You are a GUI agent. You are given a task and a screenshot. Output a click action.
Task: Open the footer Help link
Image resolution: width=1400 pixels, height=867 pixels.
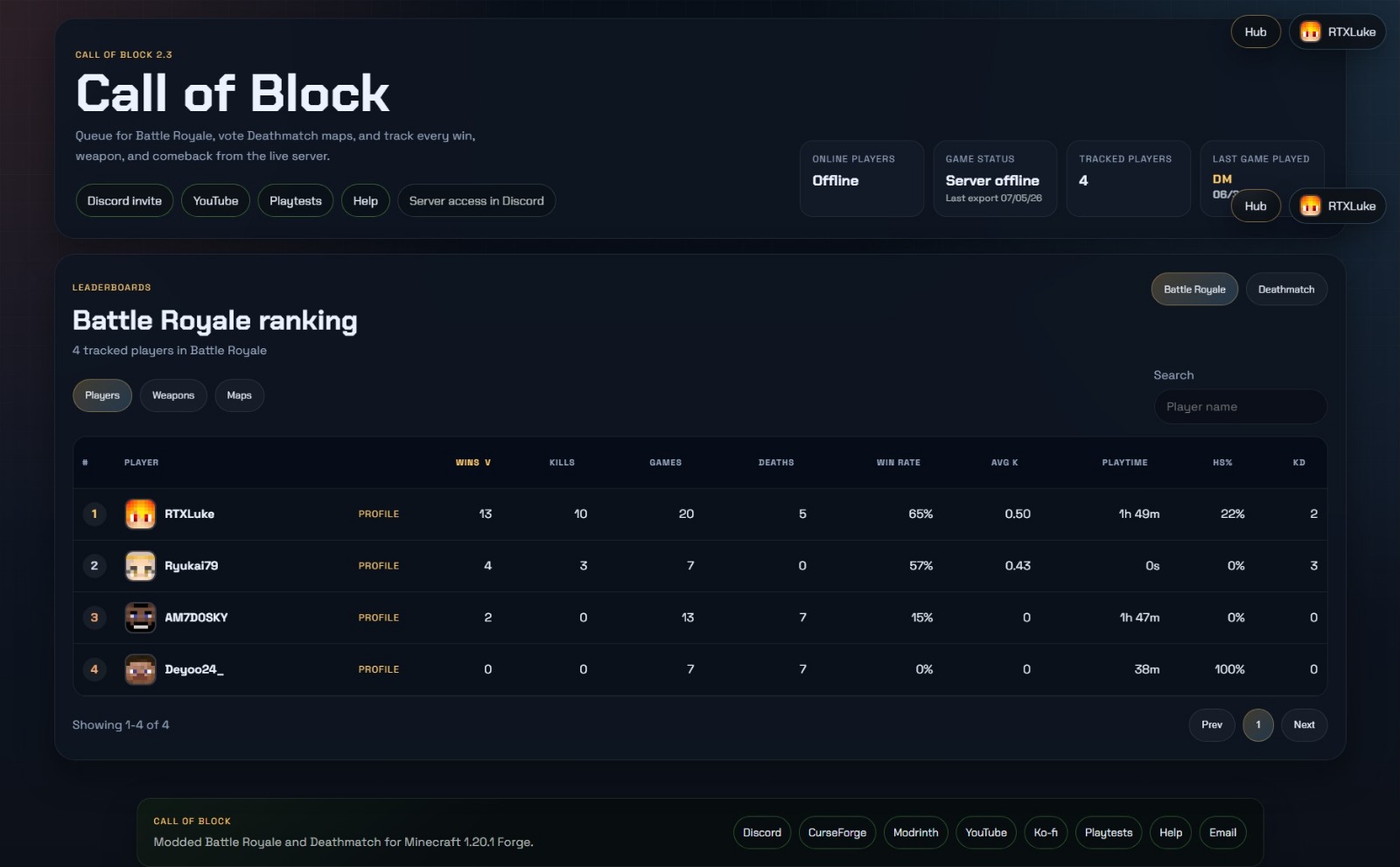(x=1171, y=833)
